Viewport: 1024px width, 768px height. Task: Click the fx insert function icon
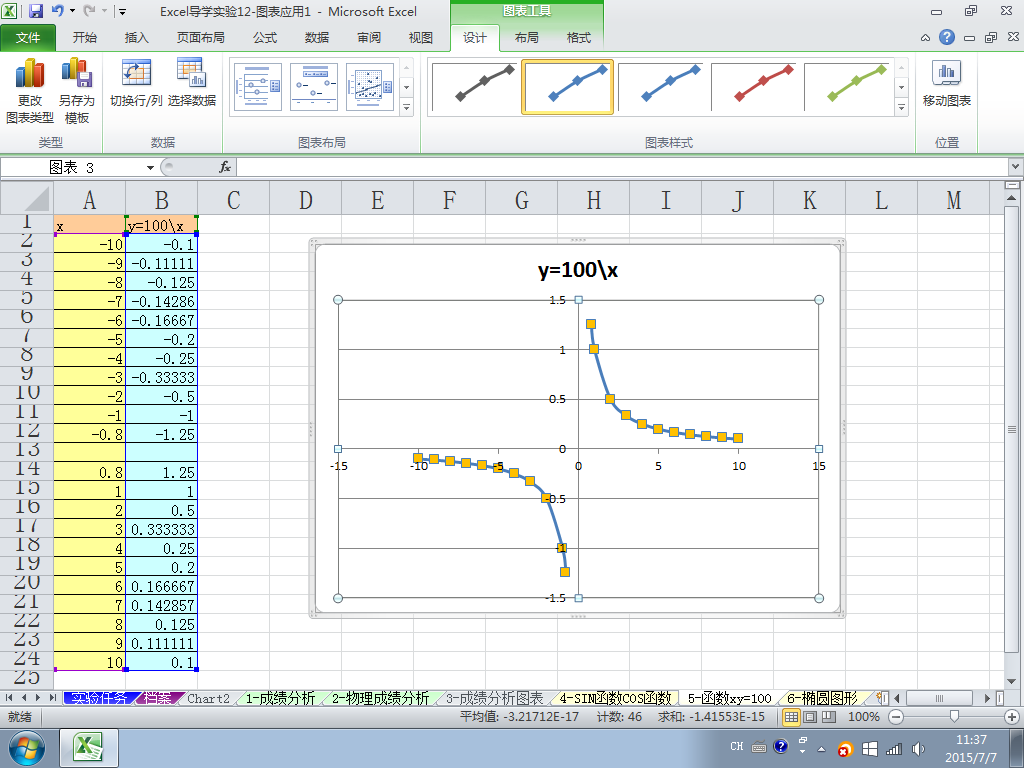[x=225, y=167]
